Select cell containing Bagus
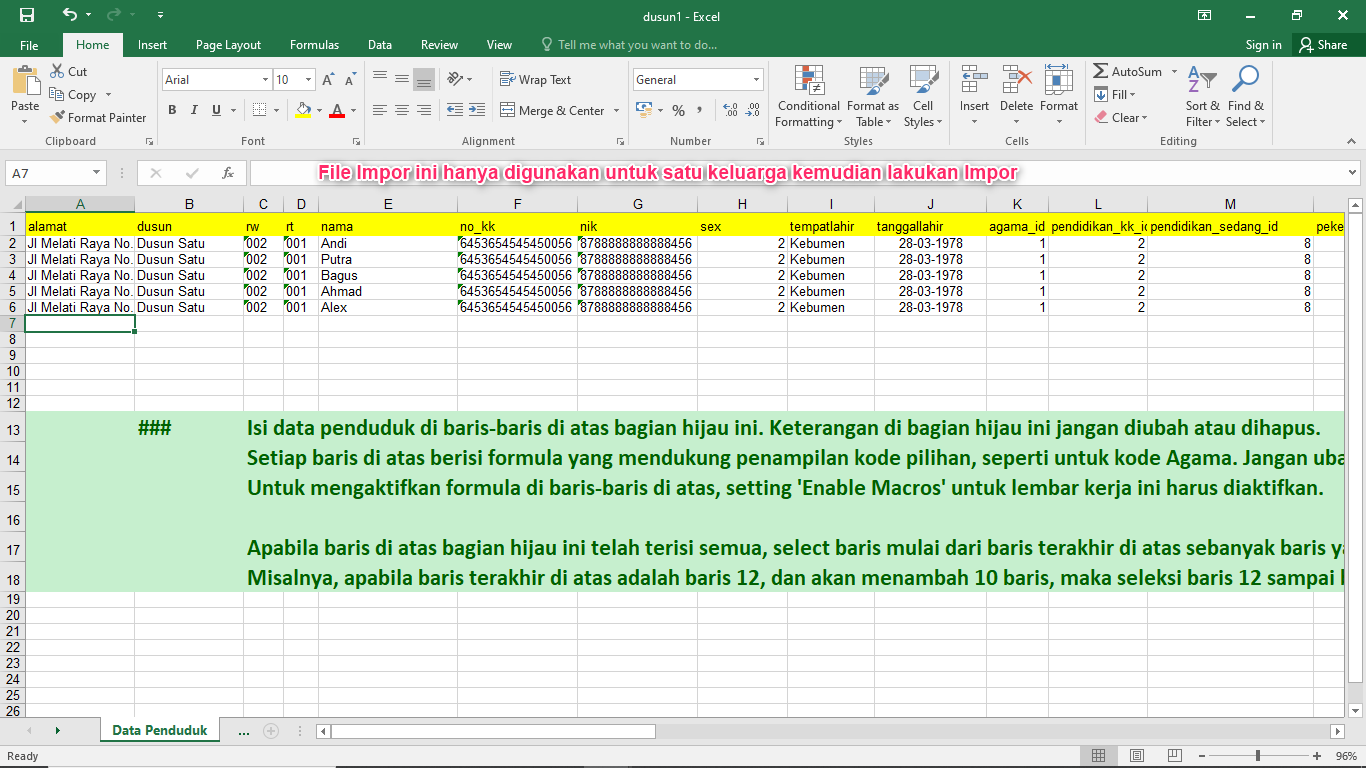1366x768 pixels. point(388,276)
